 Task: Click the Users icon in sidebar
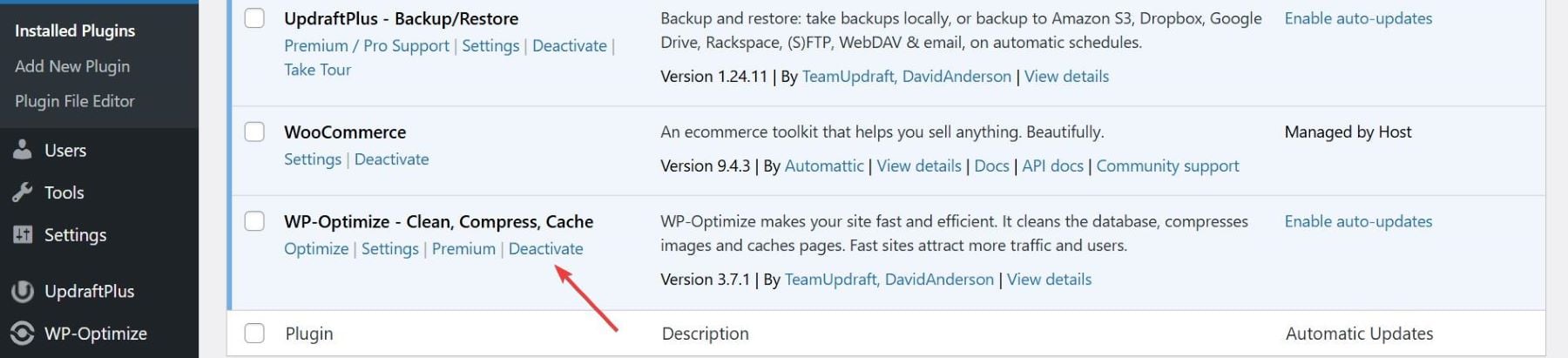(x=23, y=150)
